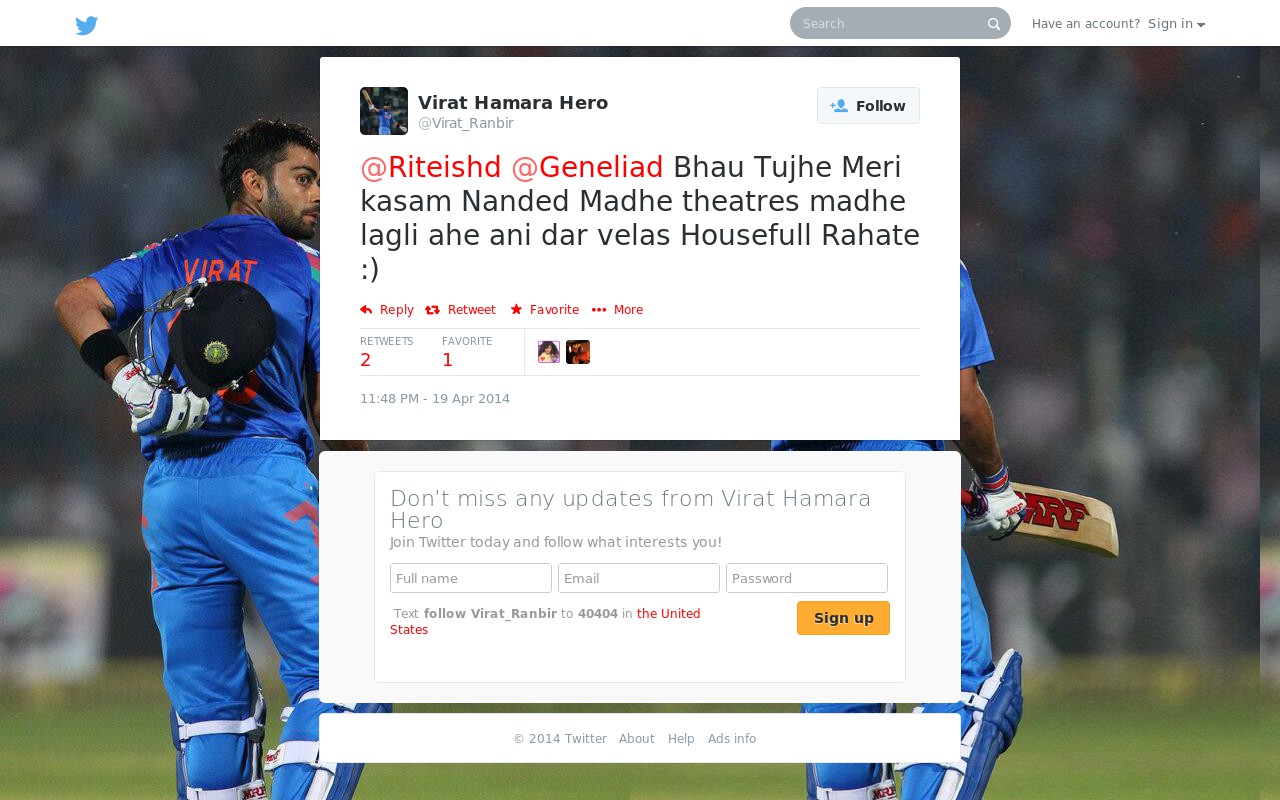This screenshot has width=1280, height=800.
Task: View second retweeter's avatar
Action: tap(578, 352)
